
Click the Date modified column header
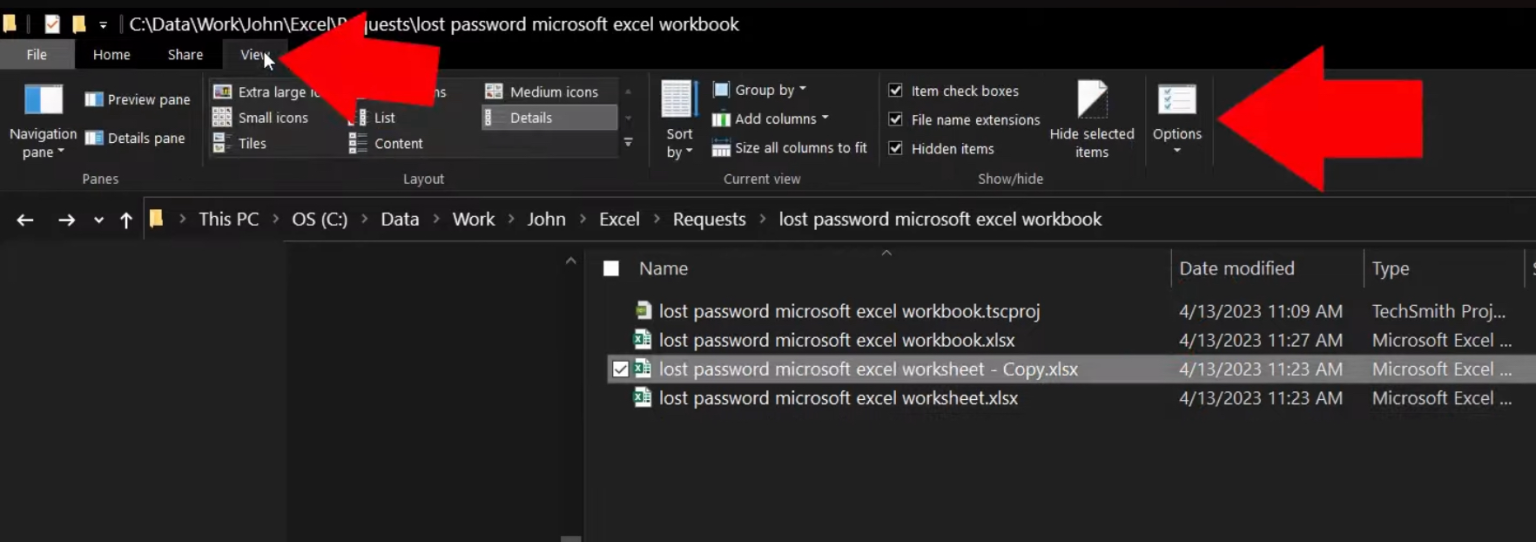[x=1236, y=268]
